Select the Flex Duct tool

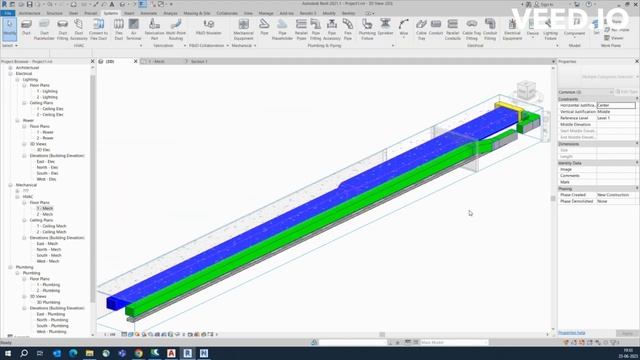(119, 29)
